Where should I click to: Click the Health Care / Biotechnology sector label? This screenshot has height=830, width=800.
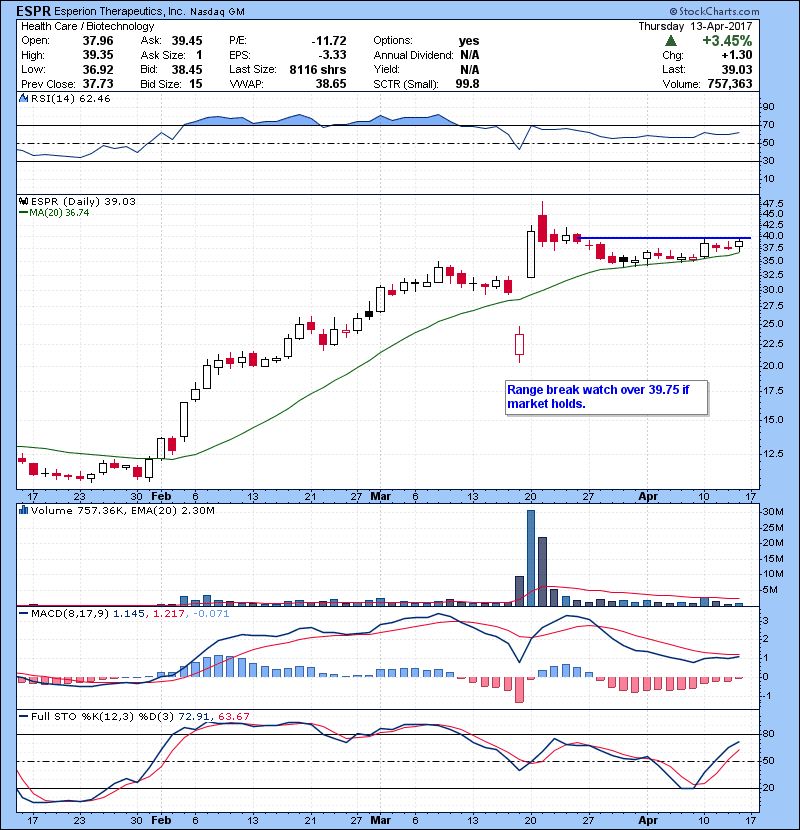(87, 26)
